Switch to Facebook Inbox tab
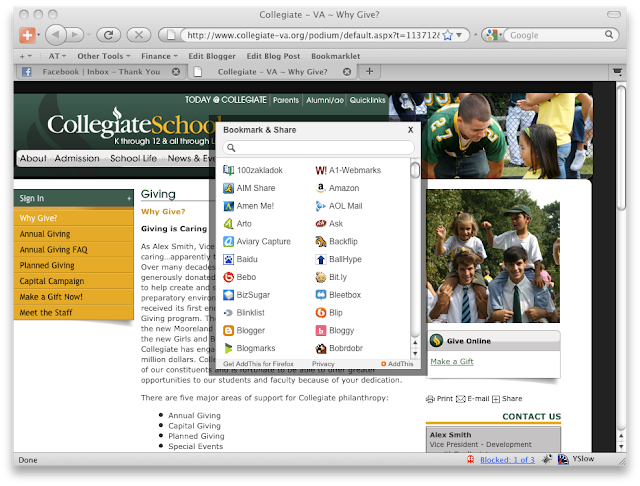 pyautogui.click(x=101, y=72)
